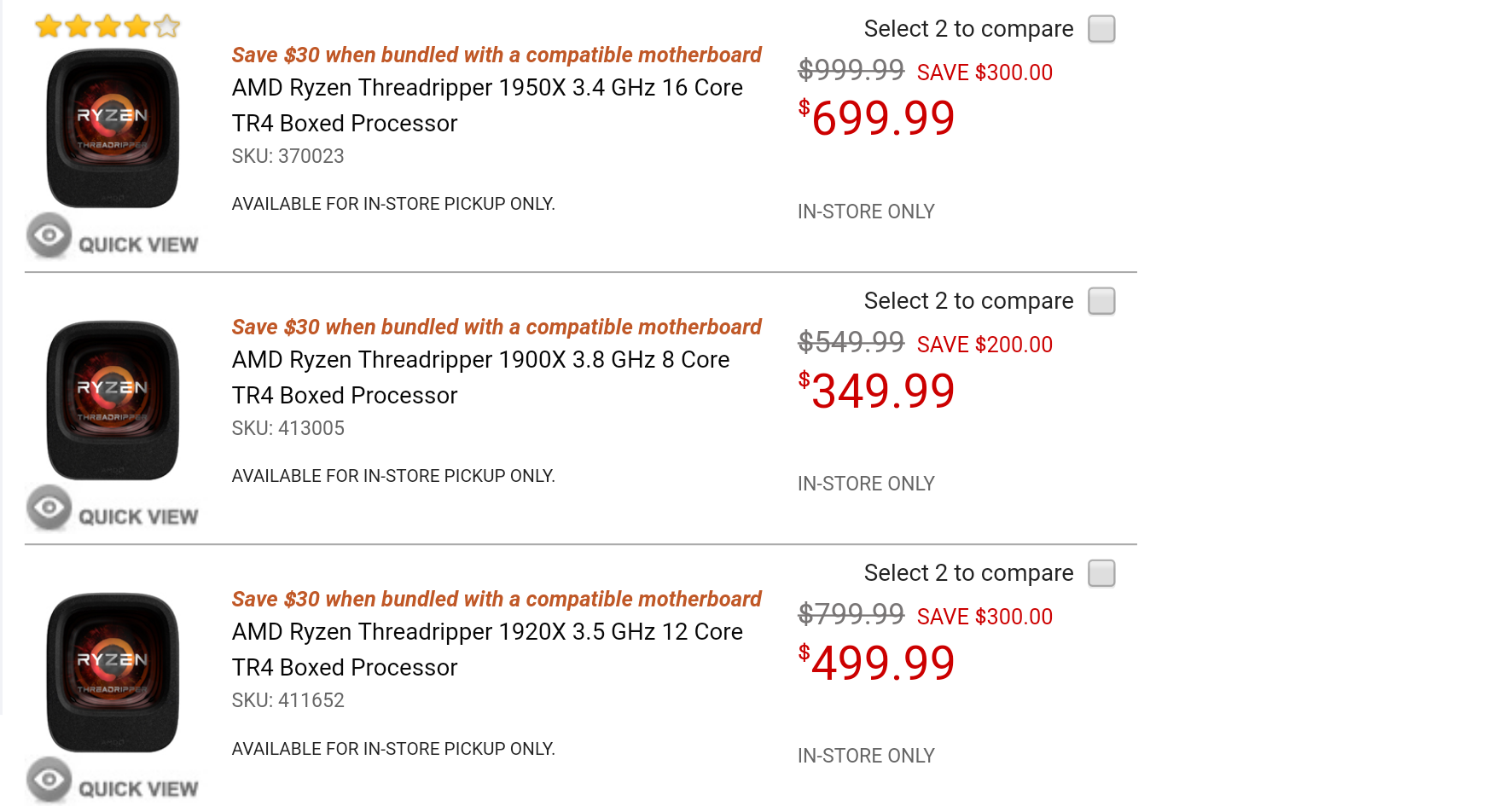Open AMD Ryzen Threadripper 1900X 8 Core link
1487x812 pixels.
coord(480,378)
